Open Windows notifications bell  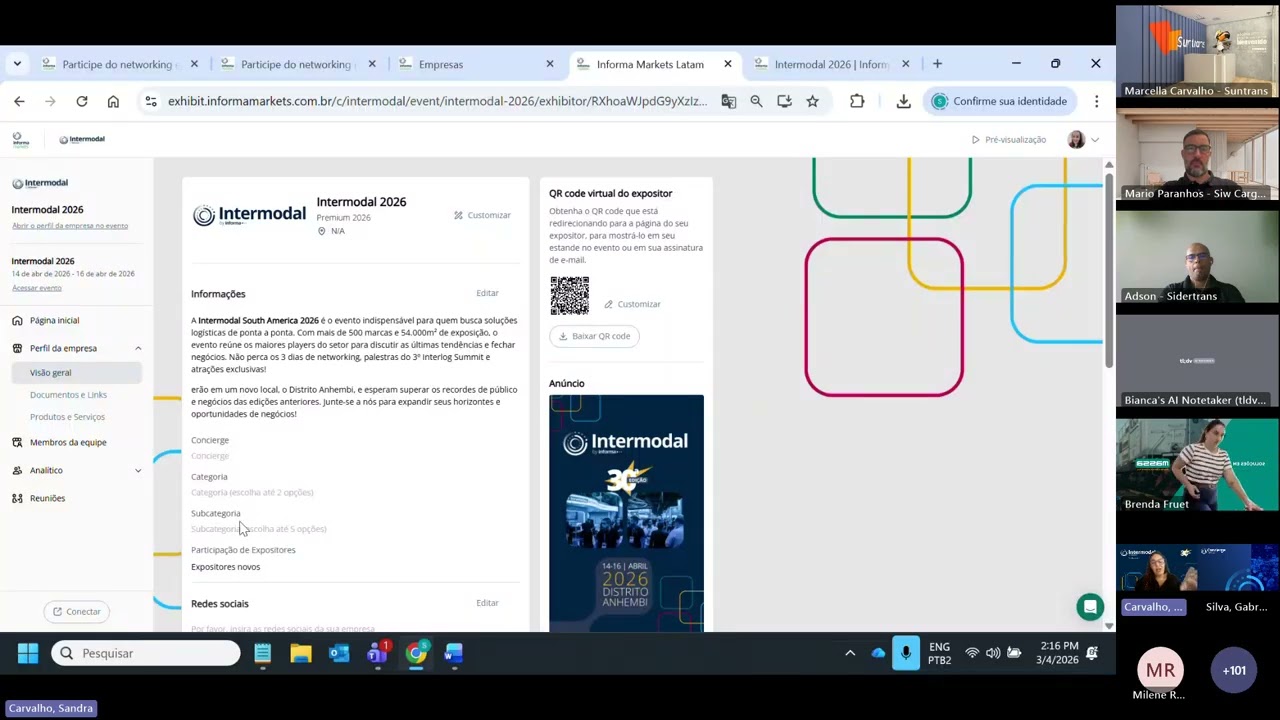click(x=1092, y=653)
